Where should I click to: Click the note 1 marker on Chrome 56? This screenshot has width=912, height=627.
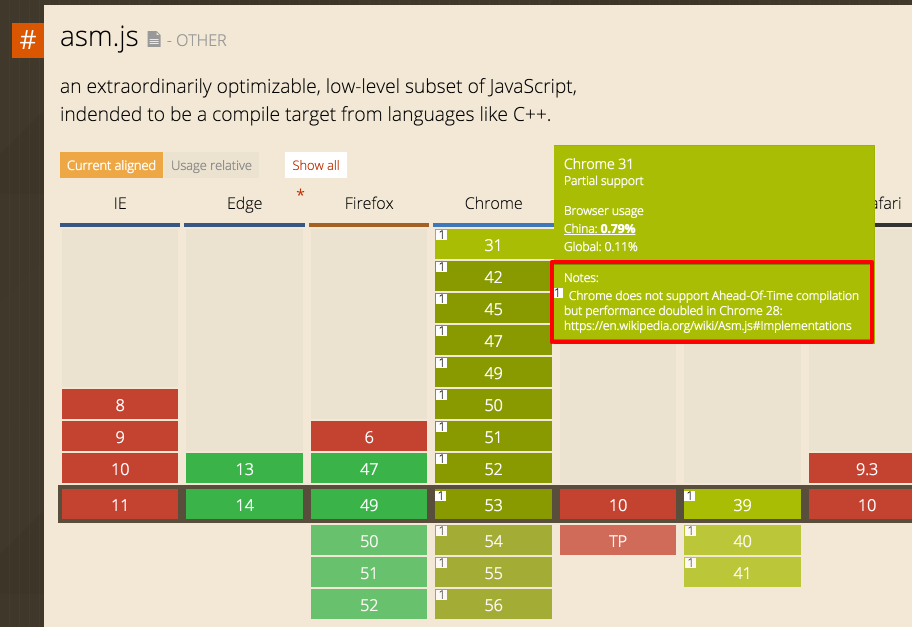(441, 595)
